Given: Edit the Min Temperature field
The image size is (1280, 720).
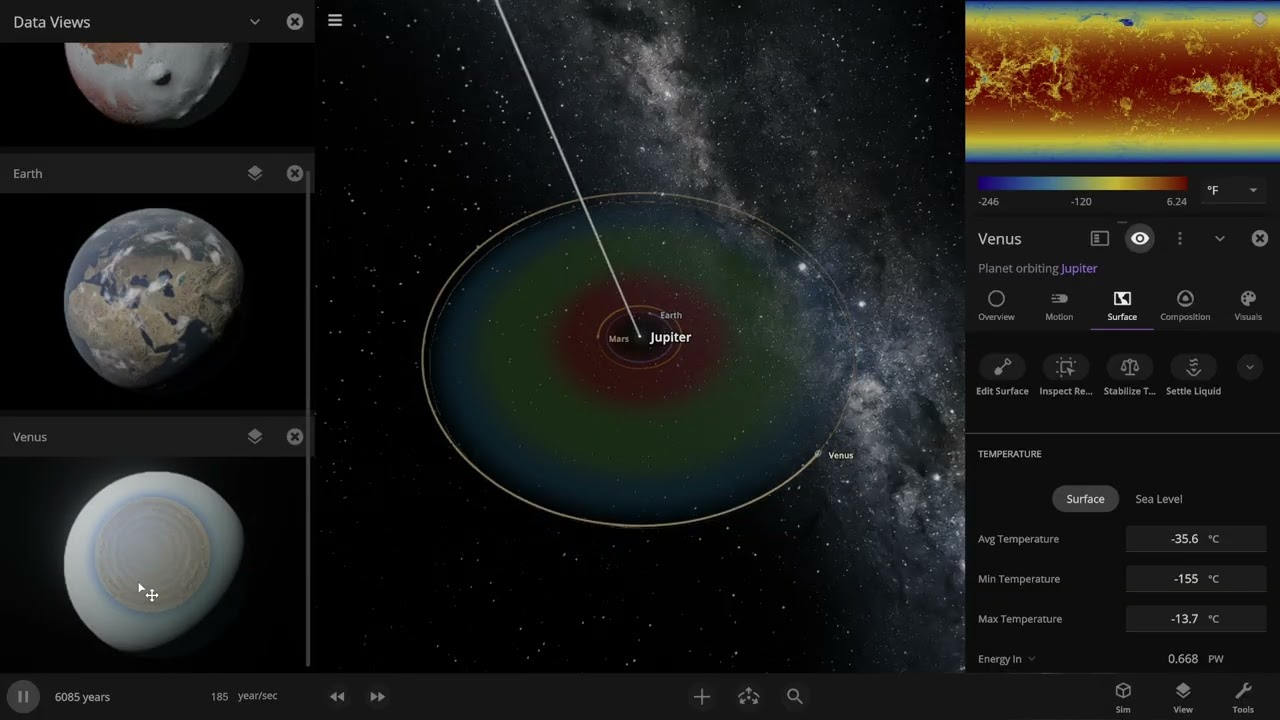Looking at the screenshot, I should click(x=1196, y=578).
